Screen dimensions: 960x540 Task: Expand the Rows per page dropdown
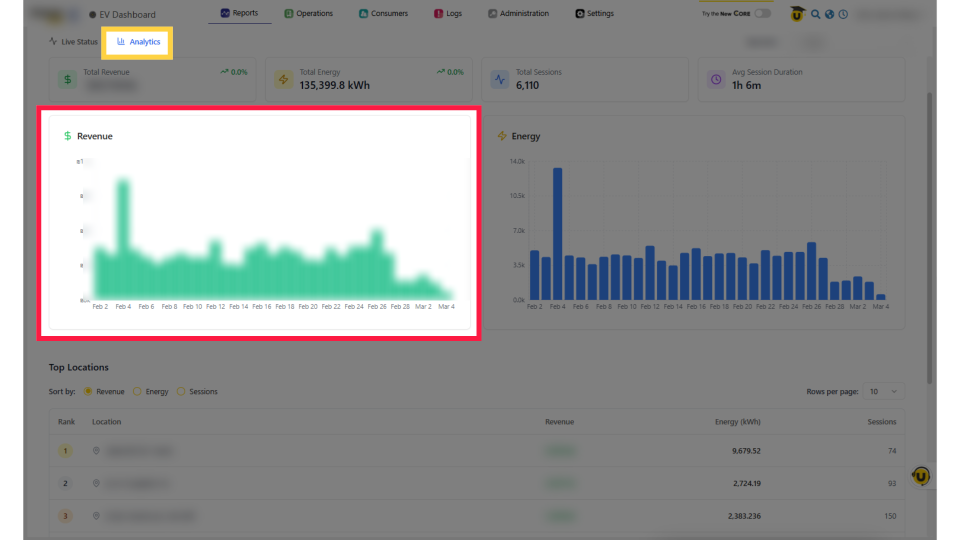[x=882, y=392]
